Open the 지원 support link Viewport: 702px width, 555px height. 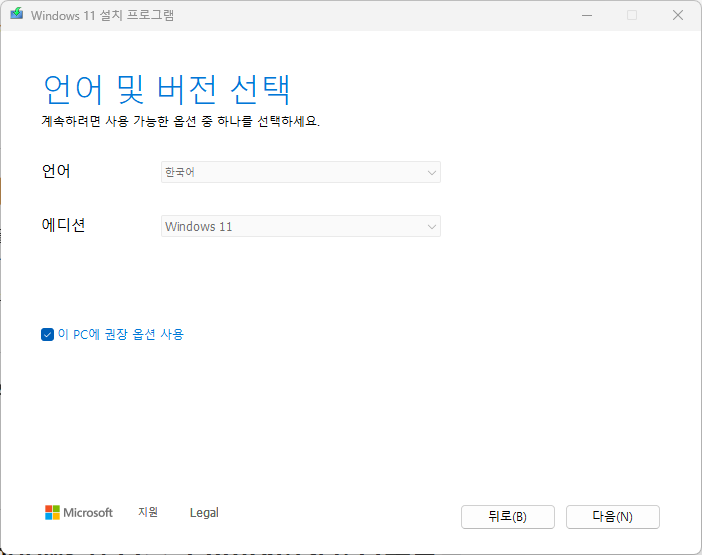(x=148, y=512)
